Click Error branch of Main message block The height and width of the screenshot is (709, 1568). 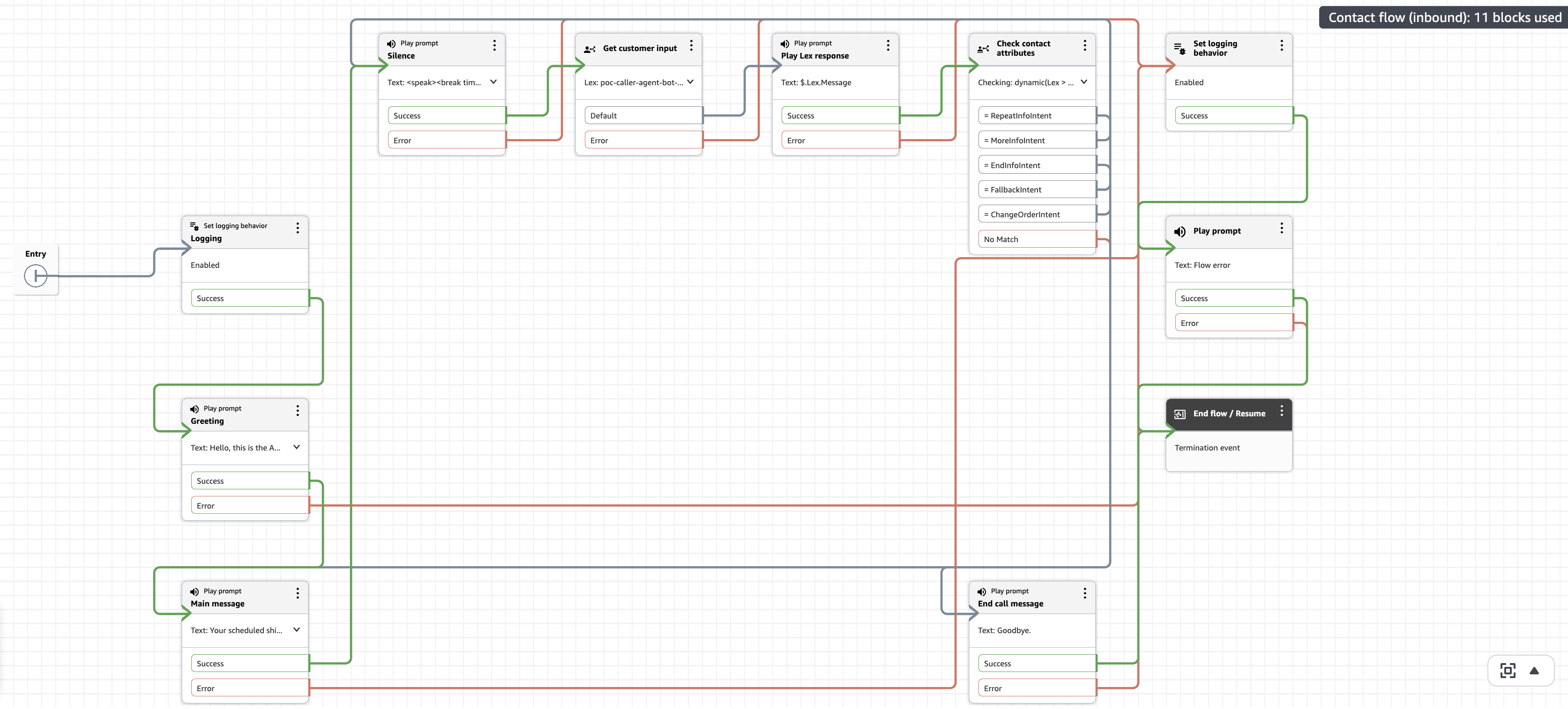pyautogui.click(x=250, y=688)
